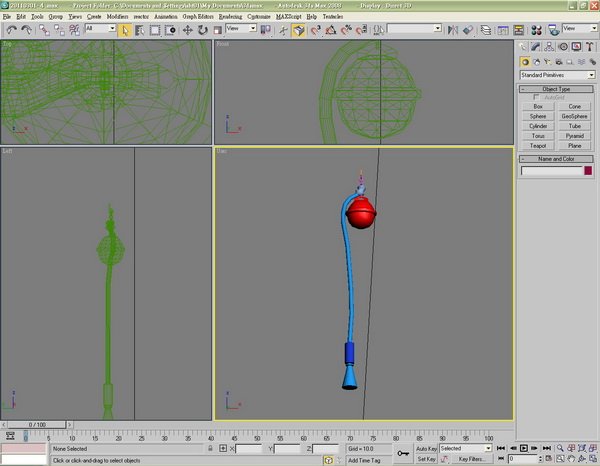The image size is (600, 466).
Task: Click the Redo arrow in the toolbar
Action: 26,30
